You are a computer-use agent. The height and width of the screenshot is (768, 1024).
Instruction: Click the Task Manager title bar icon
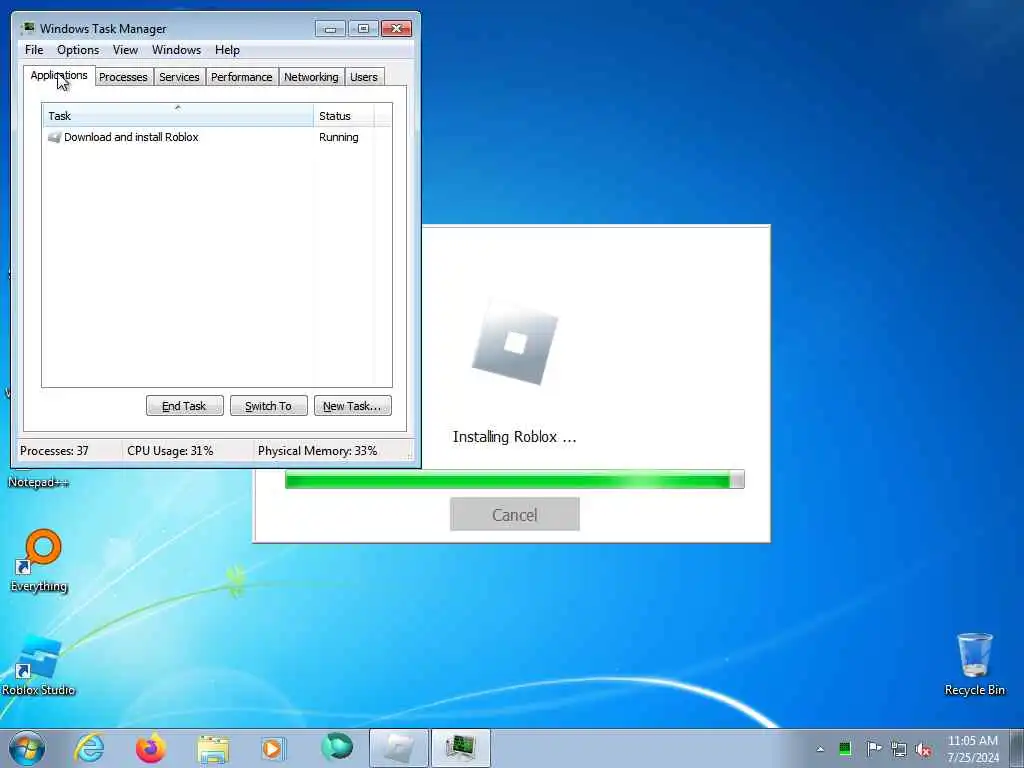(x=28, y=28)
